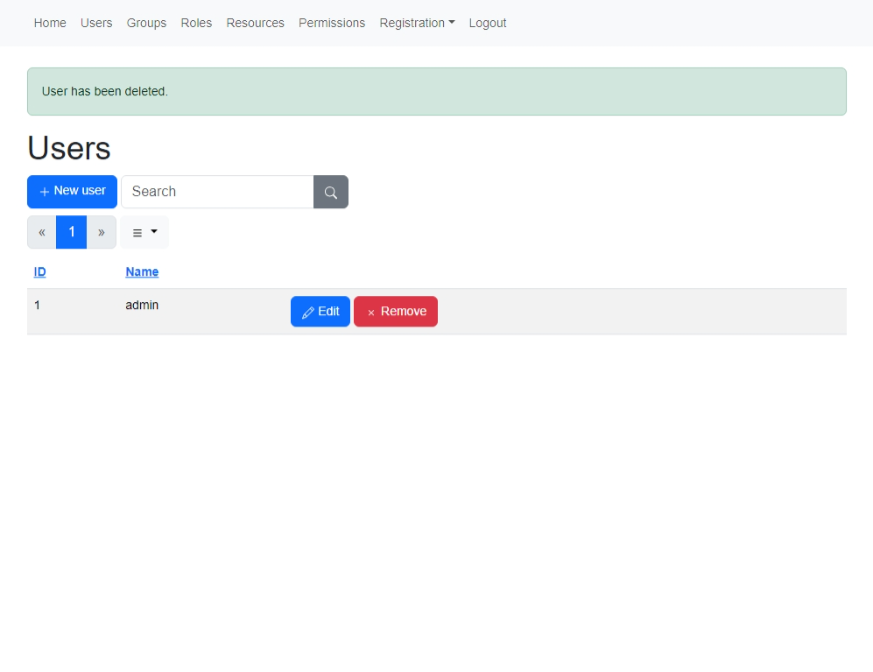This screenshot has height=672, width=873.
Task: Sort the table by ID column
Action: (40, 272)
